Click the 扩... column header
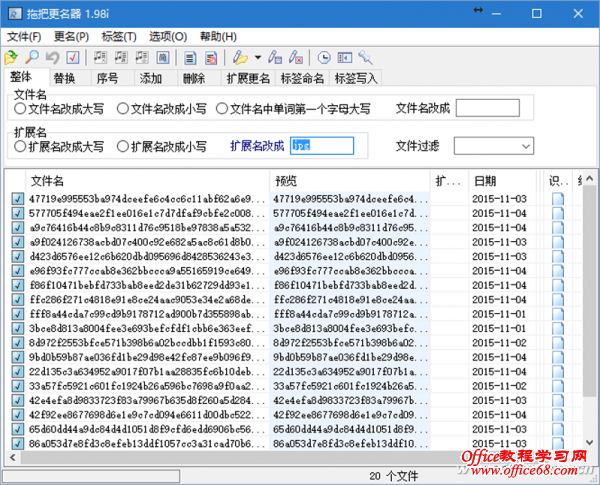This screenshot has width=600, height=485. pyautogui.click(x=449, y=181)
